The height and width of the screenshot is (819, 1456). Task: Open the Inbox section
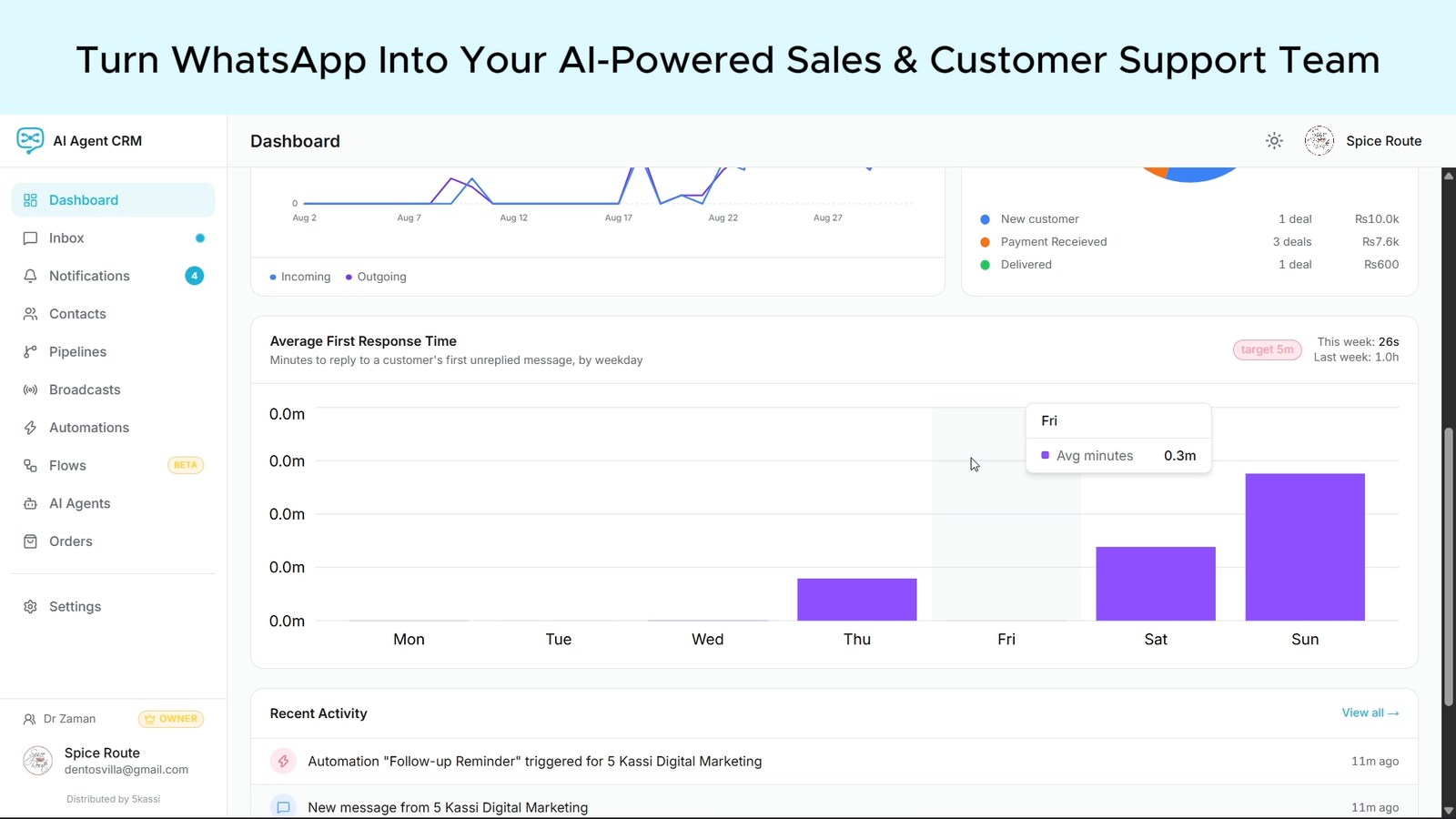[x=113, y=238]
